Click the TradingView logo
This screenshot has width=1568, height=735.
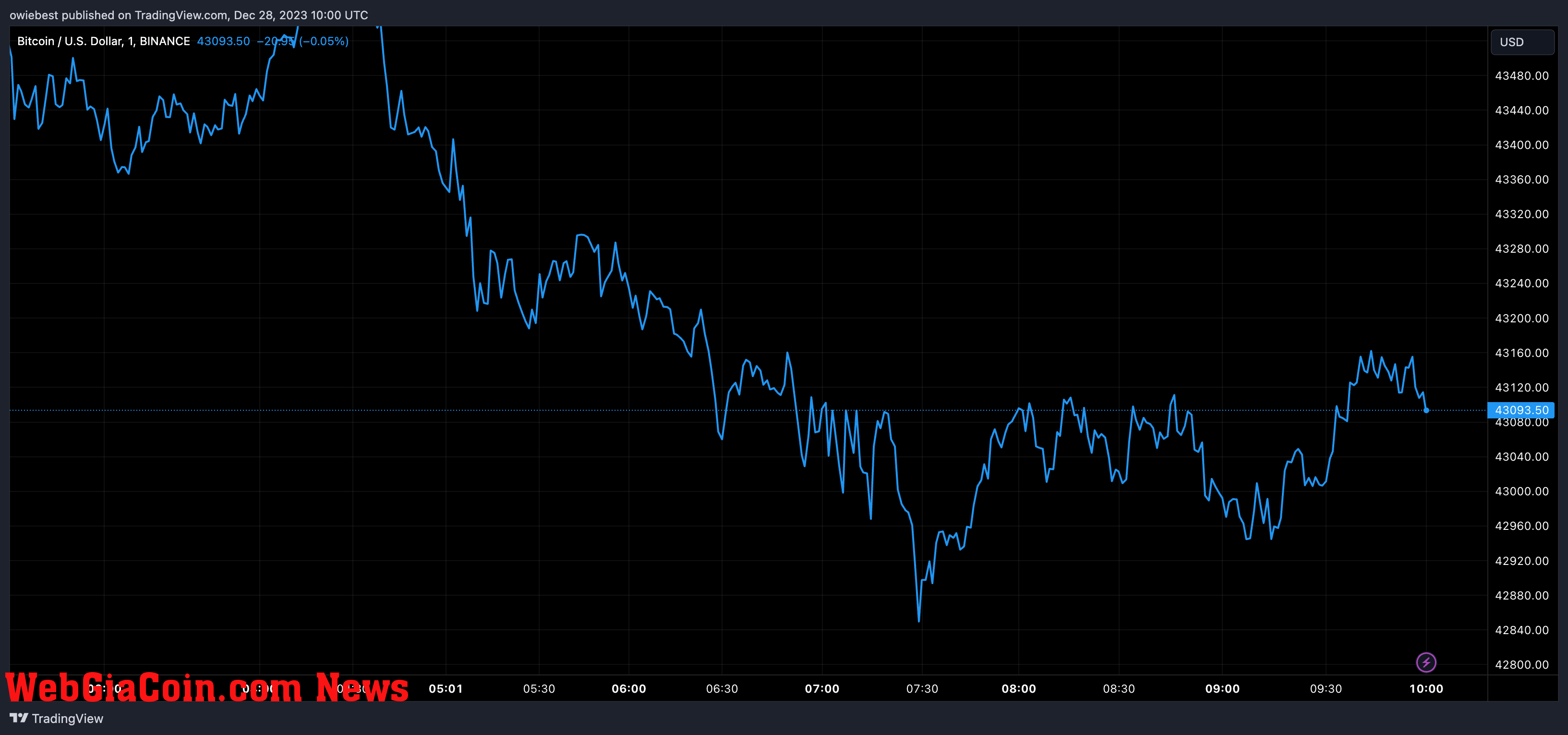[57, 719]
